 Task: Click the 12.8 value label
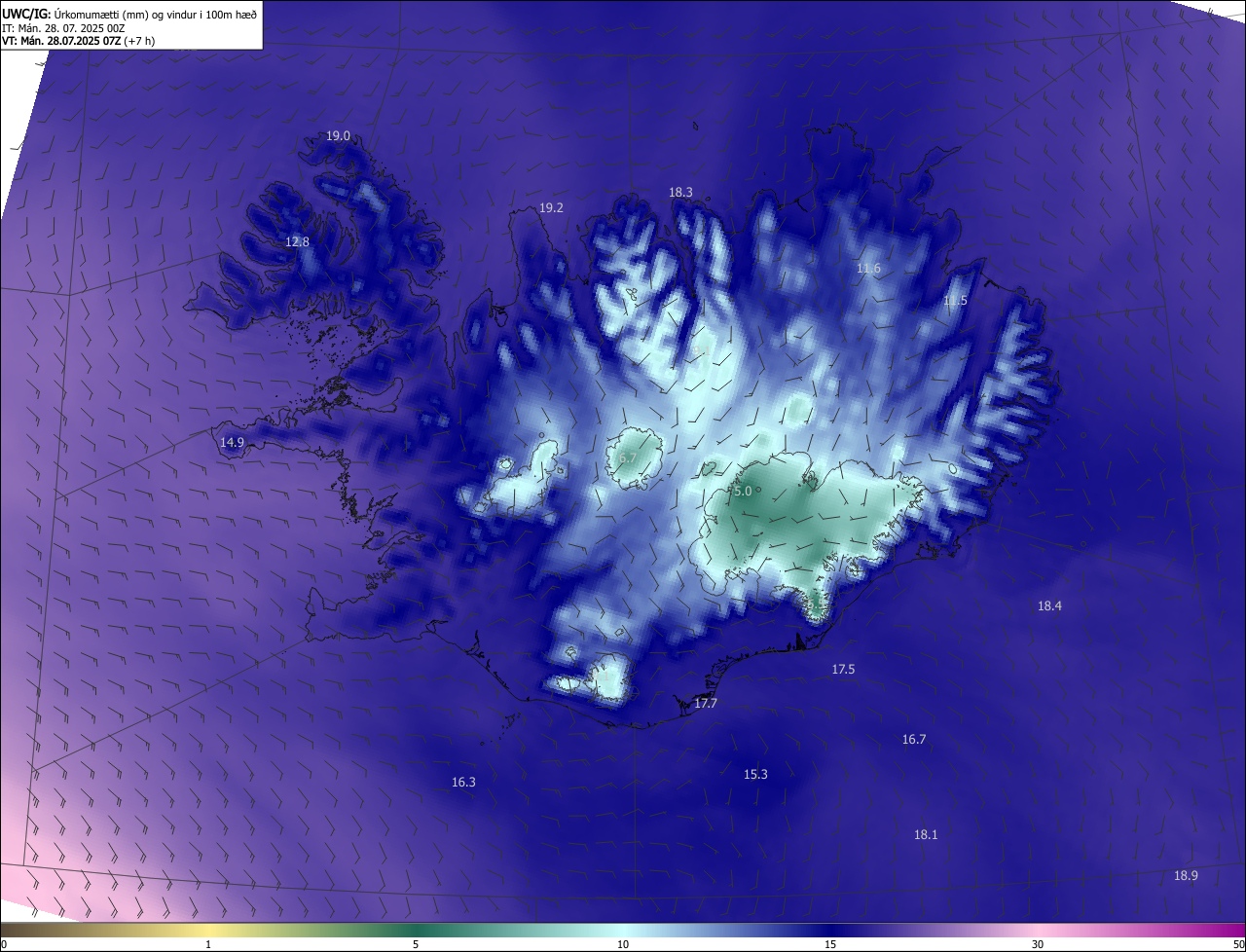coord(297,241)
